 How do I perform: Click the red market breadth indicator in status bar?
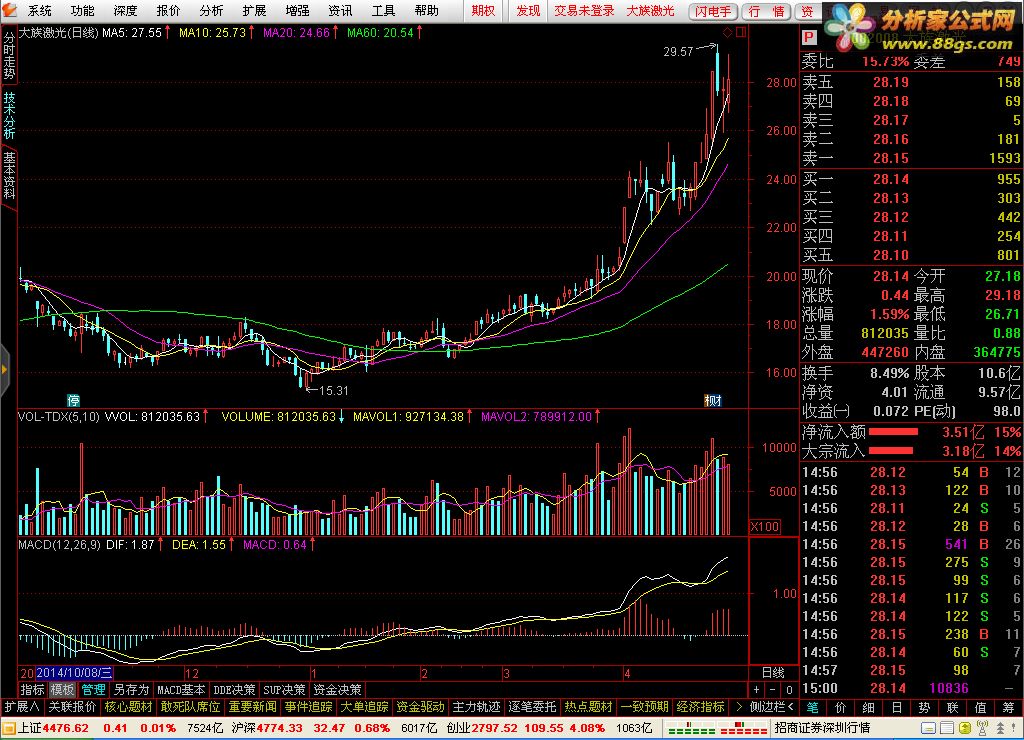coord(743,728)
